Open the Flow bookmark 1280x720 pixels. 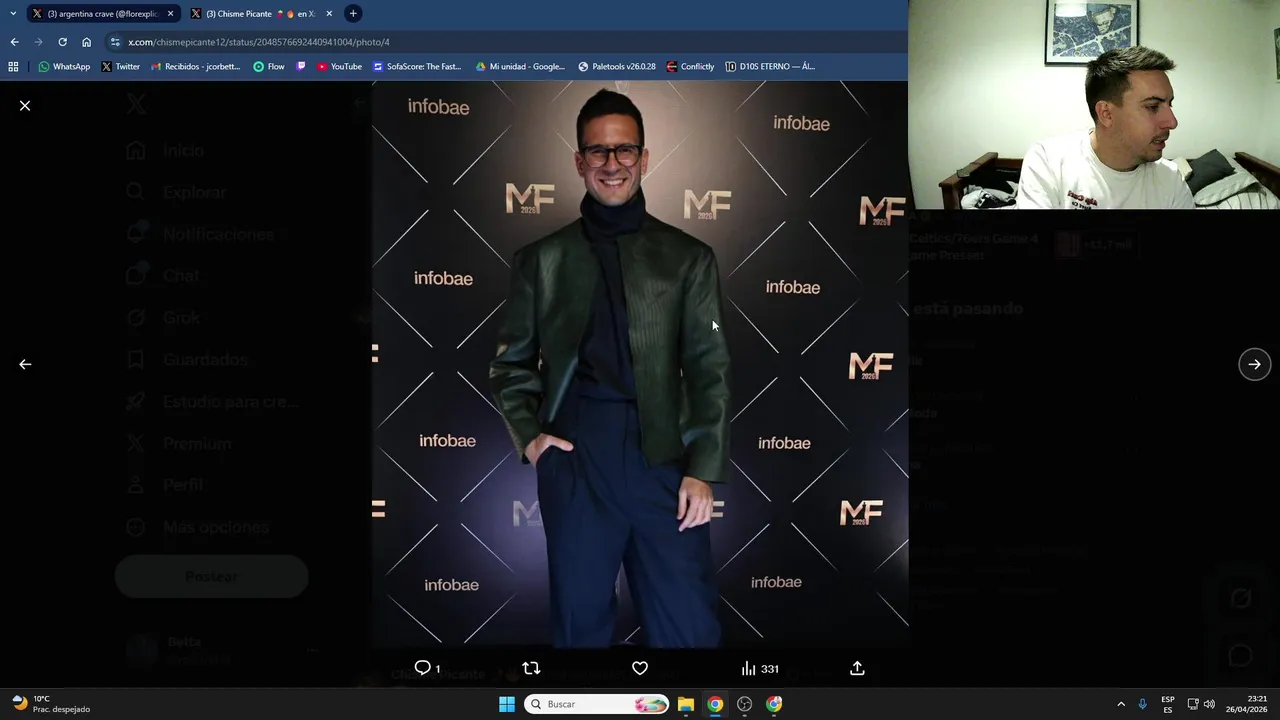pos(269,67)
